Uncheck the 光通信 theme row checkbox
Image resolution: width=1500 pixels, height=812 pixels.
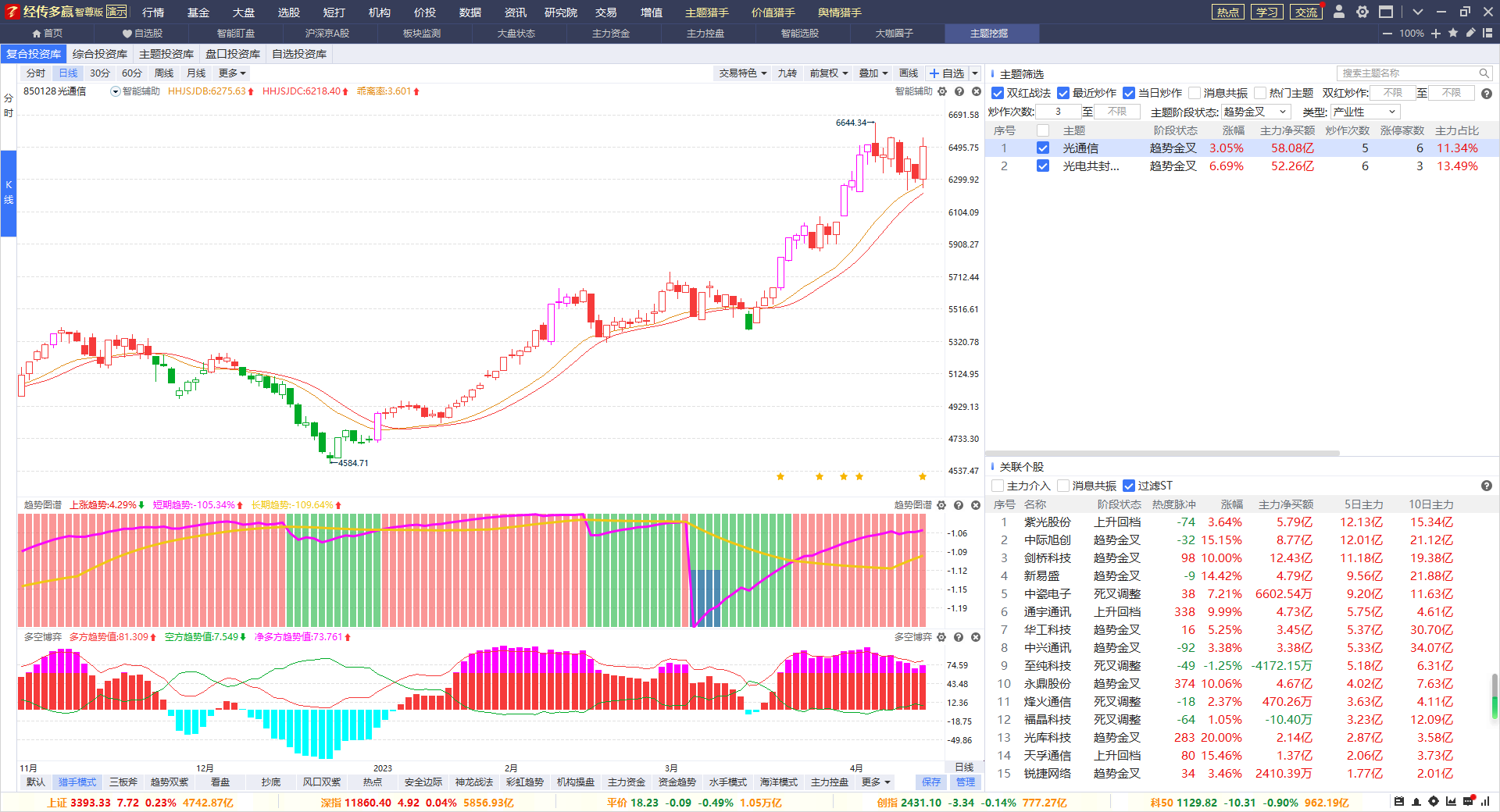pyautogui.click(x=1043, y=148)
